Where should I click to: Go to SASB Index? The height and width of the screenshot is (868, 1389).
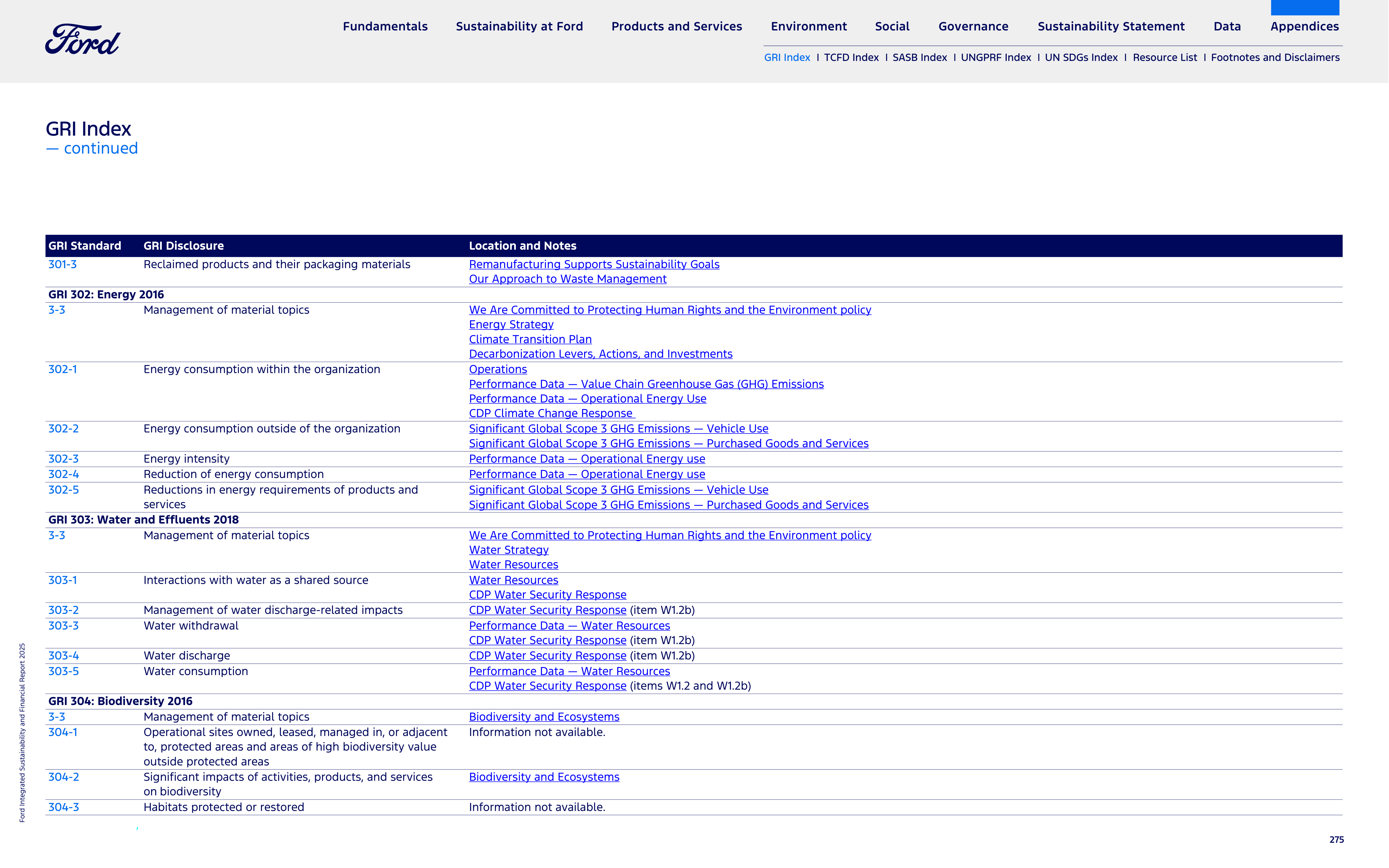[919, 58]
